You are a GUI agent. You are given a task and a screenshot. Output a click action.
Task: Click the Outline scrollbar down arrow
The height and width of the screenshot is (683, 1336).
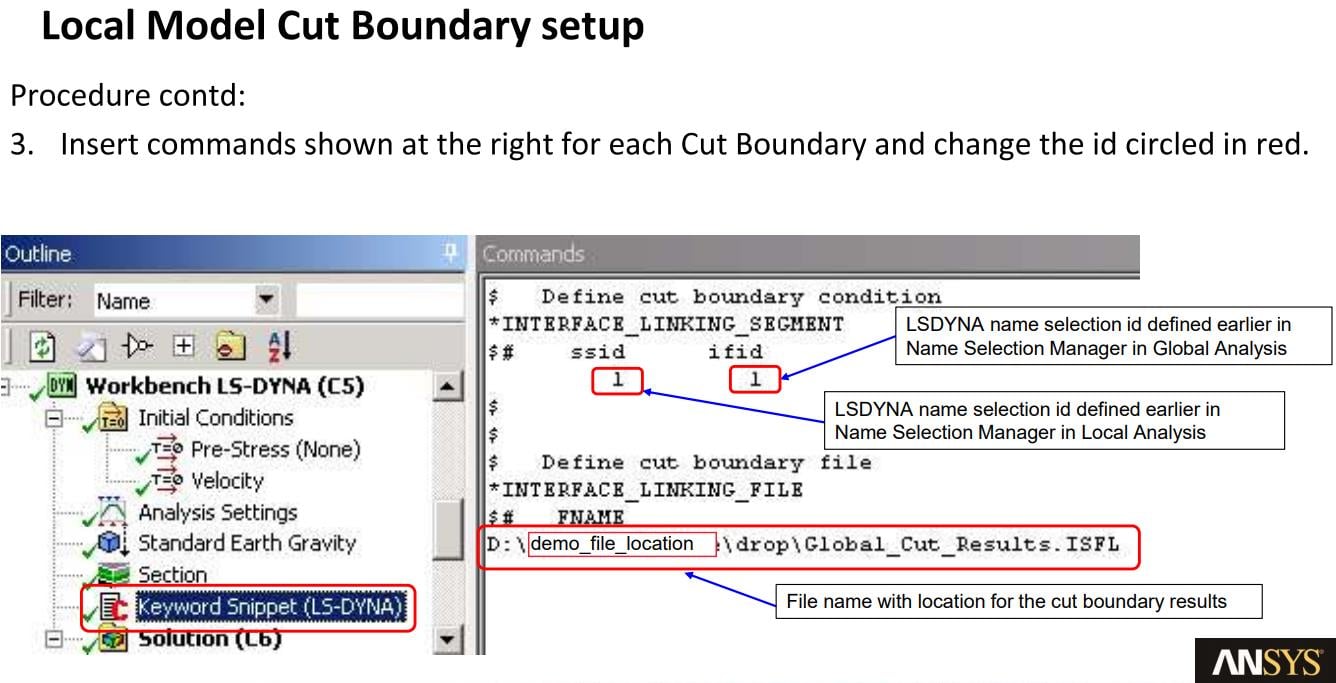[x=450, y=640]
